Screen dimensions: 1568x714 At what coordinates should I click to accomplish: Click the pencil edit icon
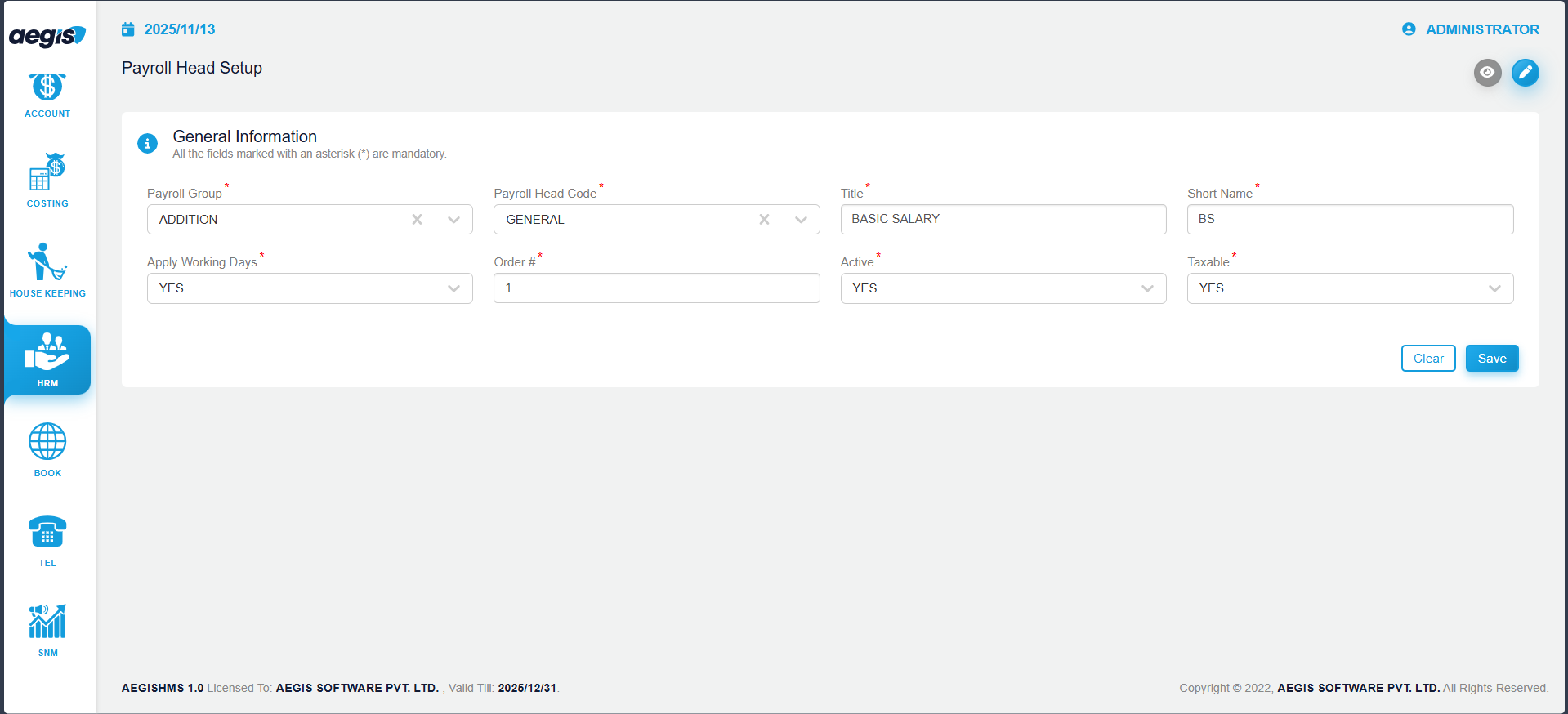tap(1525, 73)
